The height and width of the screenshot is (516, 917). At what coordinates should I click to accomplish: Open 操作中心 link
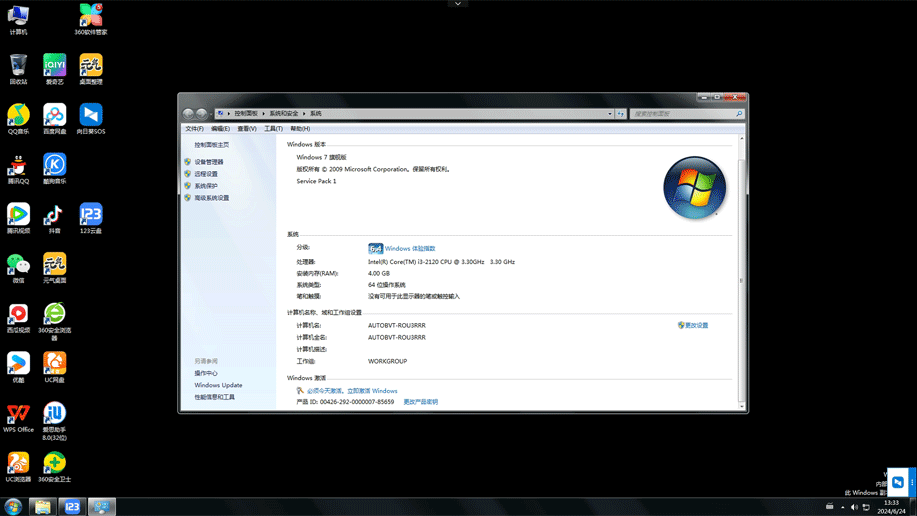pyautogui.click(x=206, y=373)
